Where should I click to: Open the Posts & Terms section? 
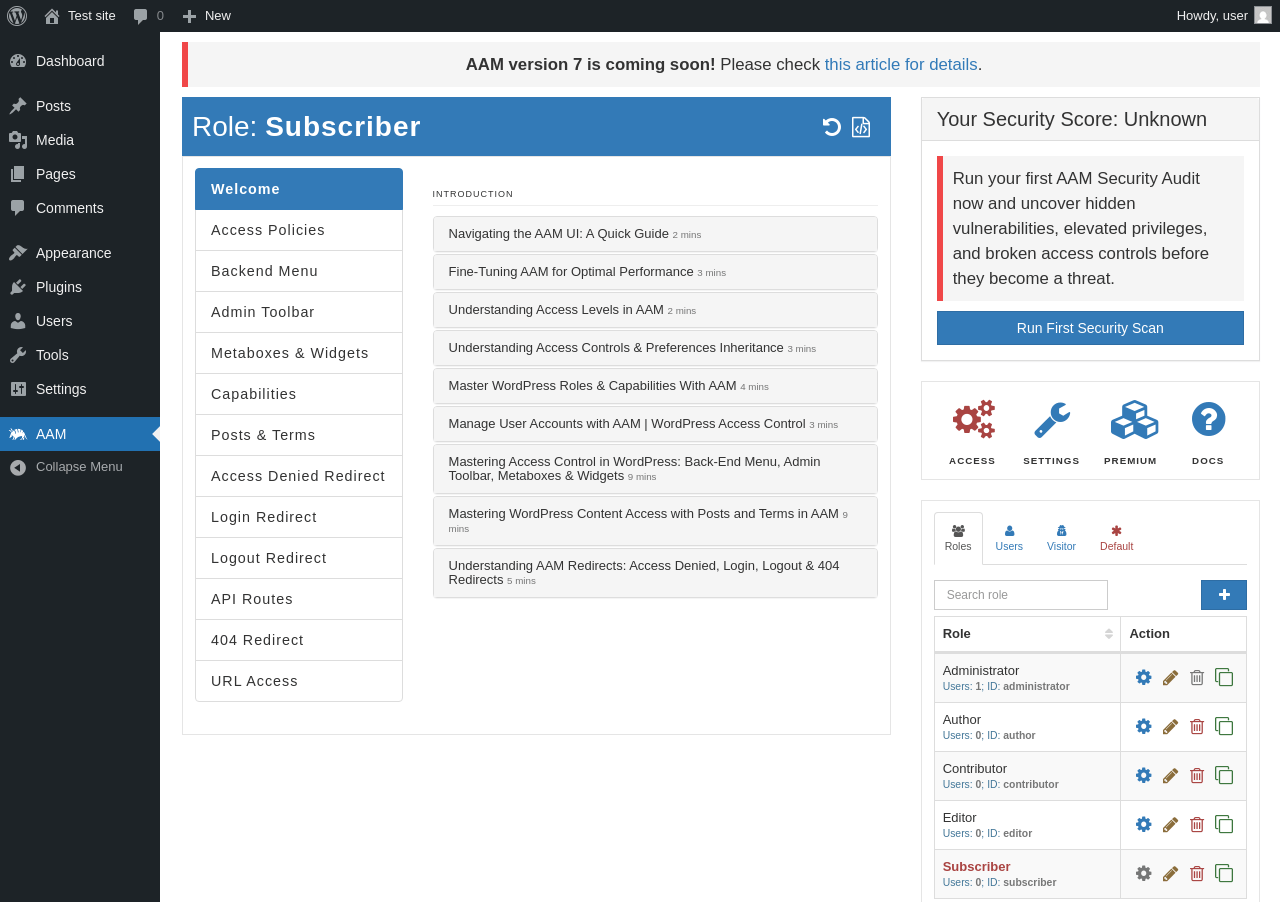click(x=299, y=435)
